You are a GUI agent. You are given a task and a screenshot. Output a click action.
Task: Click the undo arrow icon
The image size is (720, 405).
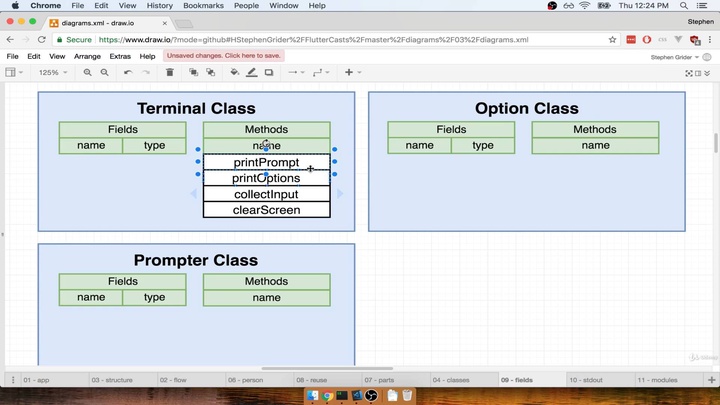point(128,72)
